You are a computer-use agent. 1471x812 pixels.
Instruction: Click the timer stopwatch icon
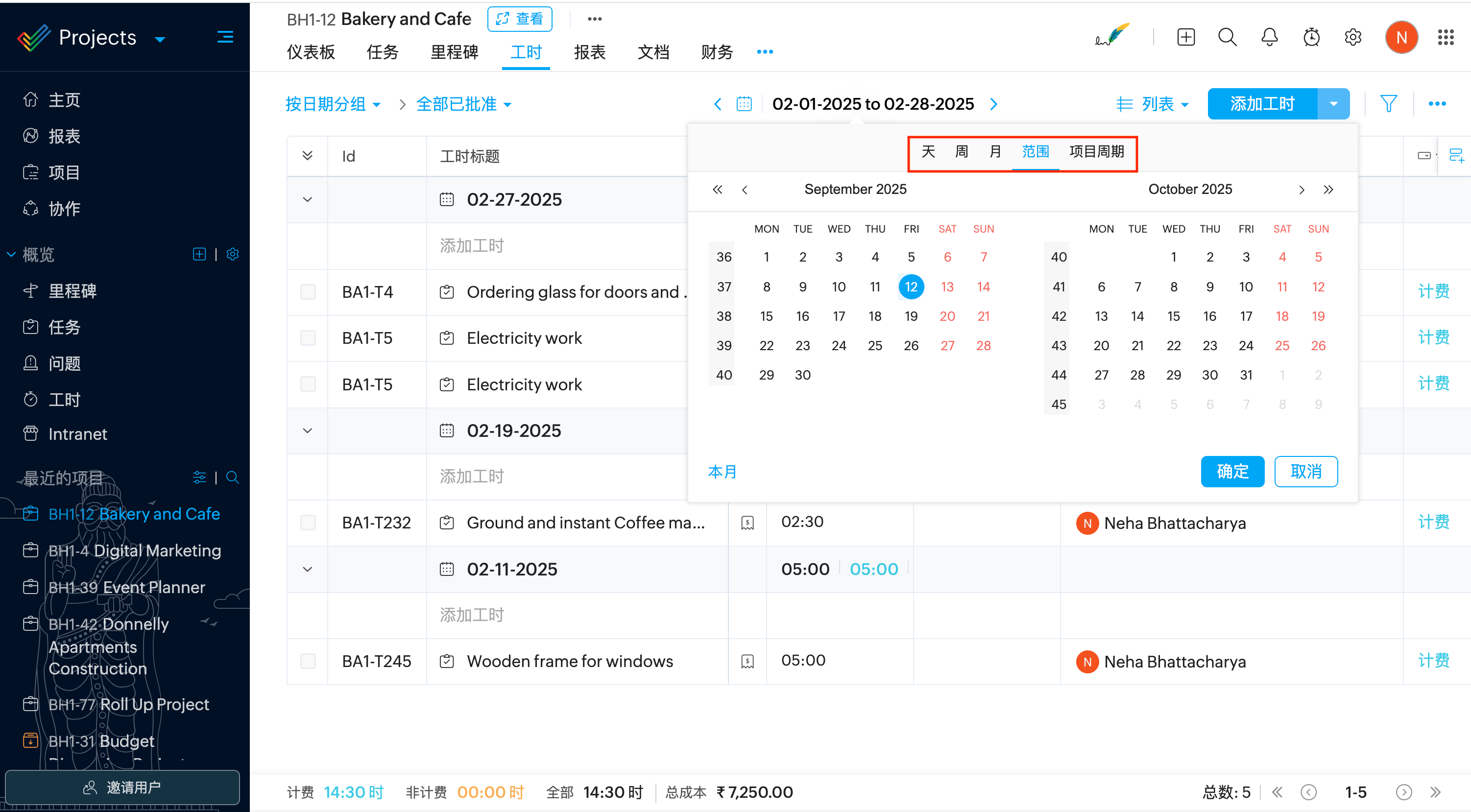pyautogui.click(x=1311, y=38)
